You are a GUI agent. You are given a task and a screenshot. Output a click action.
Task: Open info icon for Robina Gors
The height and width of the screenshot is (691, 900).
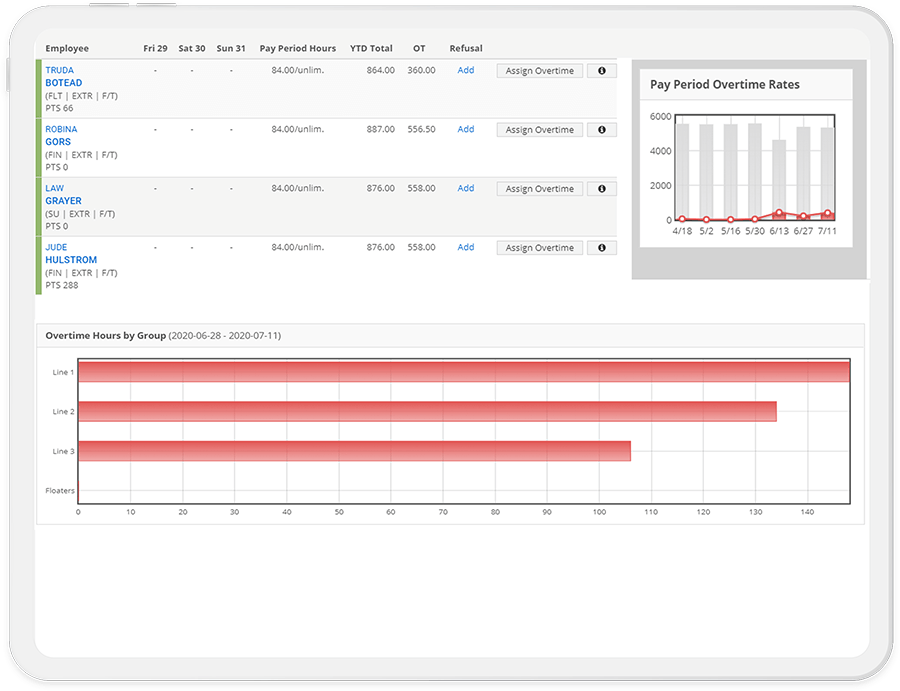(602, 130)
